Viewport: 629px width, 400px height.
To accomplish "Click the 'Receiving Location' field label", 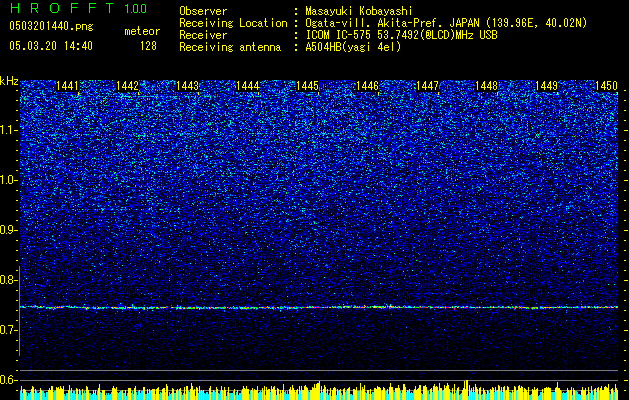I will point(233,23).
